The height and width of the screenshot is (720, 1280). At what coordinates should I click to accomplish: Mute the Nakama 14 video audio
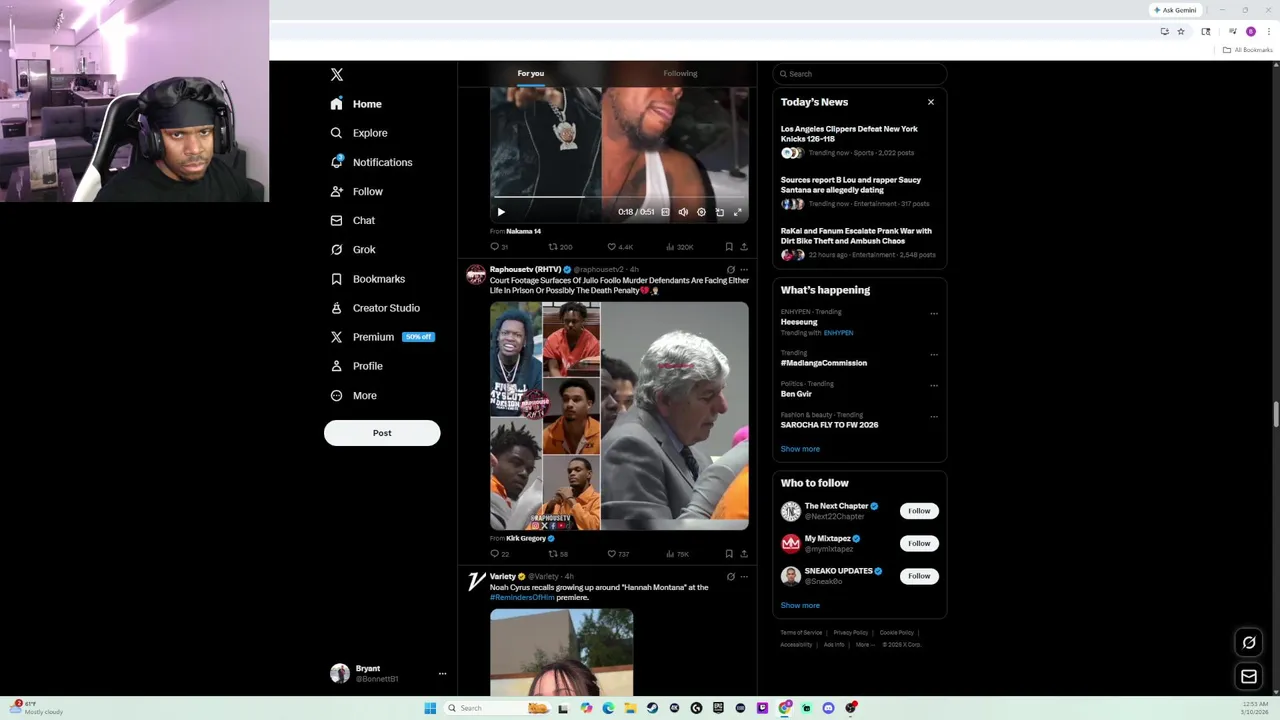tap(683, 212)
